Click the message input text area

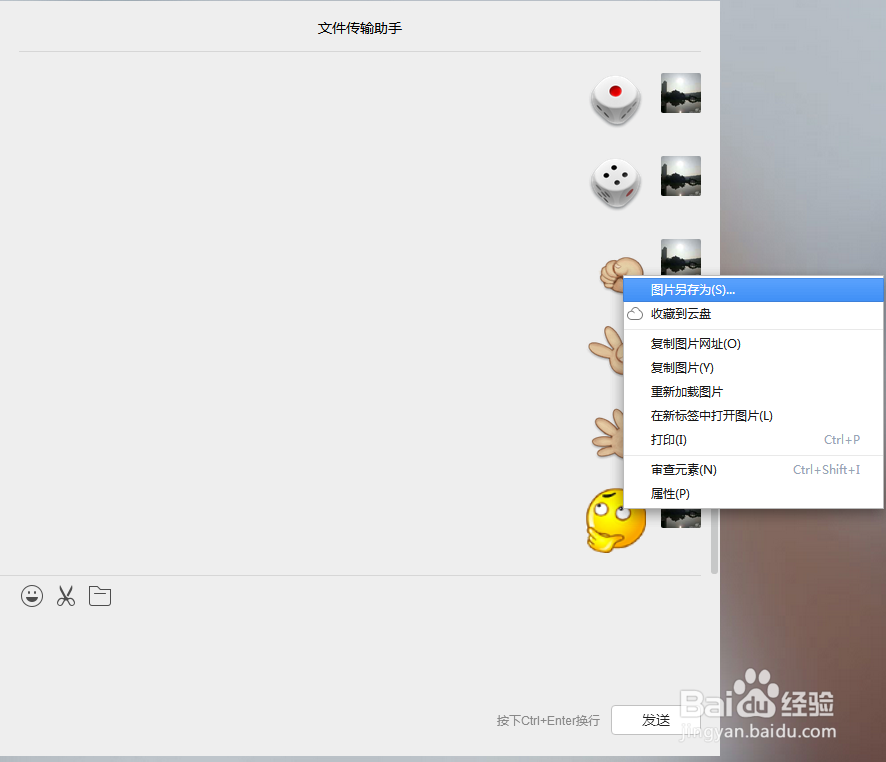tap(360, 655)
